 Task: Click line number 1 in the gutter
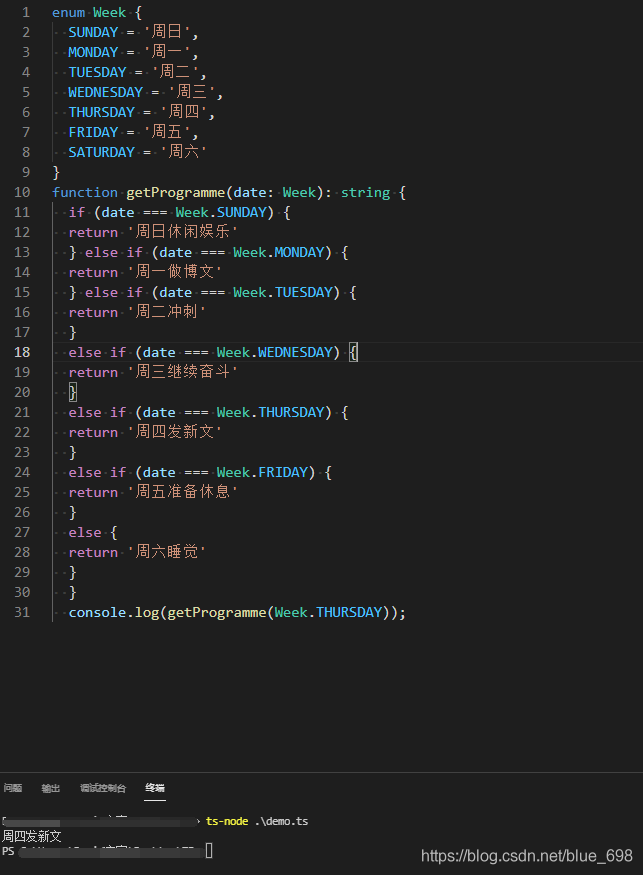(26, 12)
